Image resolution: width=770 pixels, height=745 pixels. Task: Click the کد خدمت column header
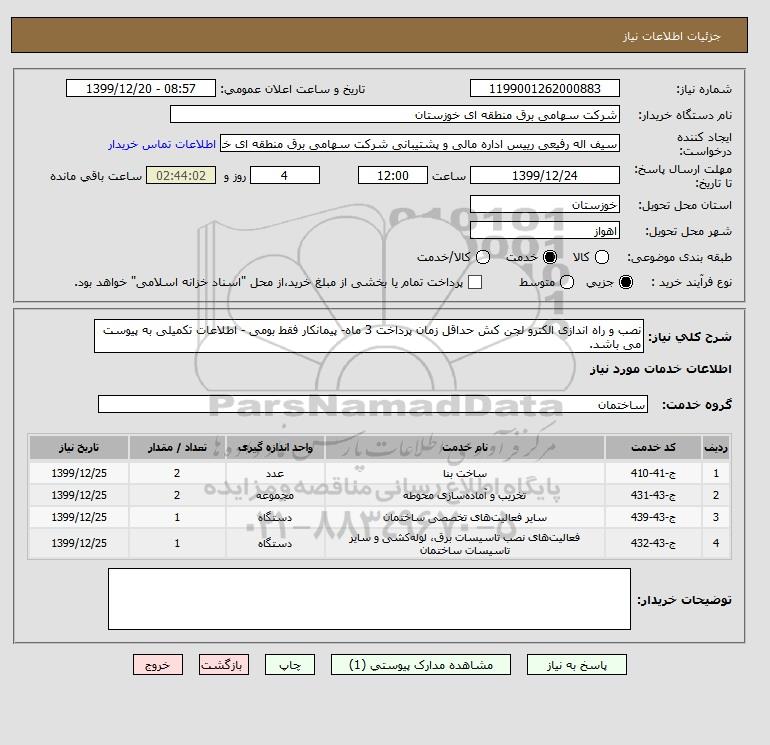click(653, 447)
